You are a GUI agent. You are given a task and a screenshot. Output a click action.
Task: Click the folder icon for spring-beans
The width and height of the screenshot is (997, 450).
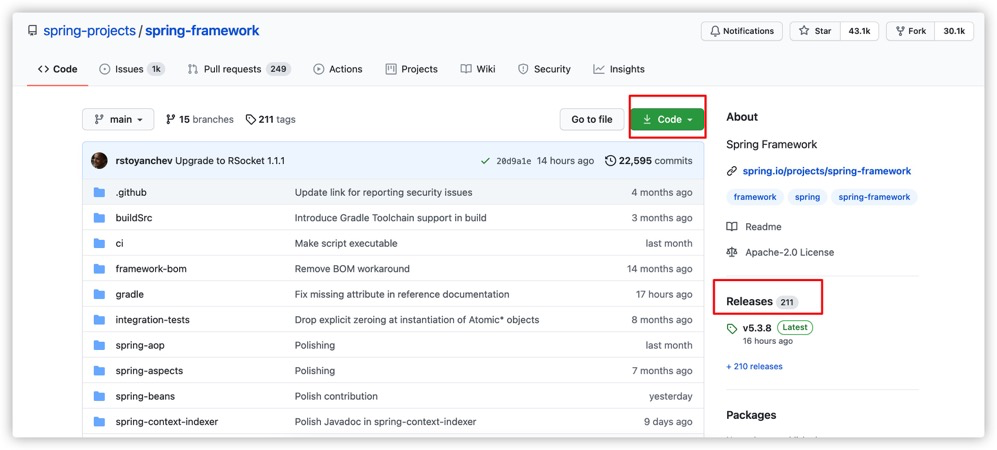click(99, 396)
